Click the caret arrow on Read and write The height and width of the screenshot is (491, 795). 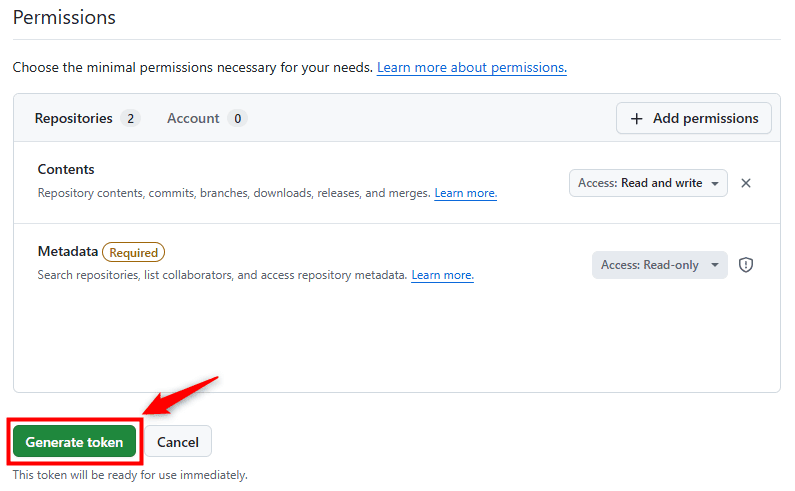(714, 184)
